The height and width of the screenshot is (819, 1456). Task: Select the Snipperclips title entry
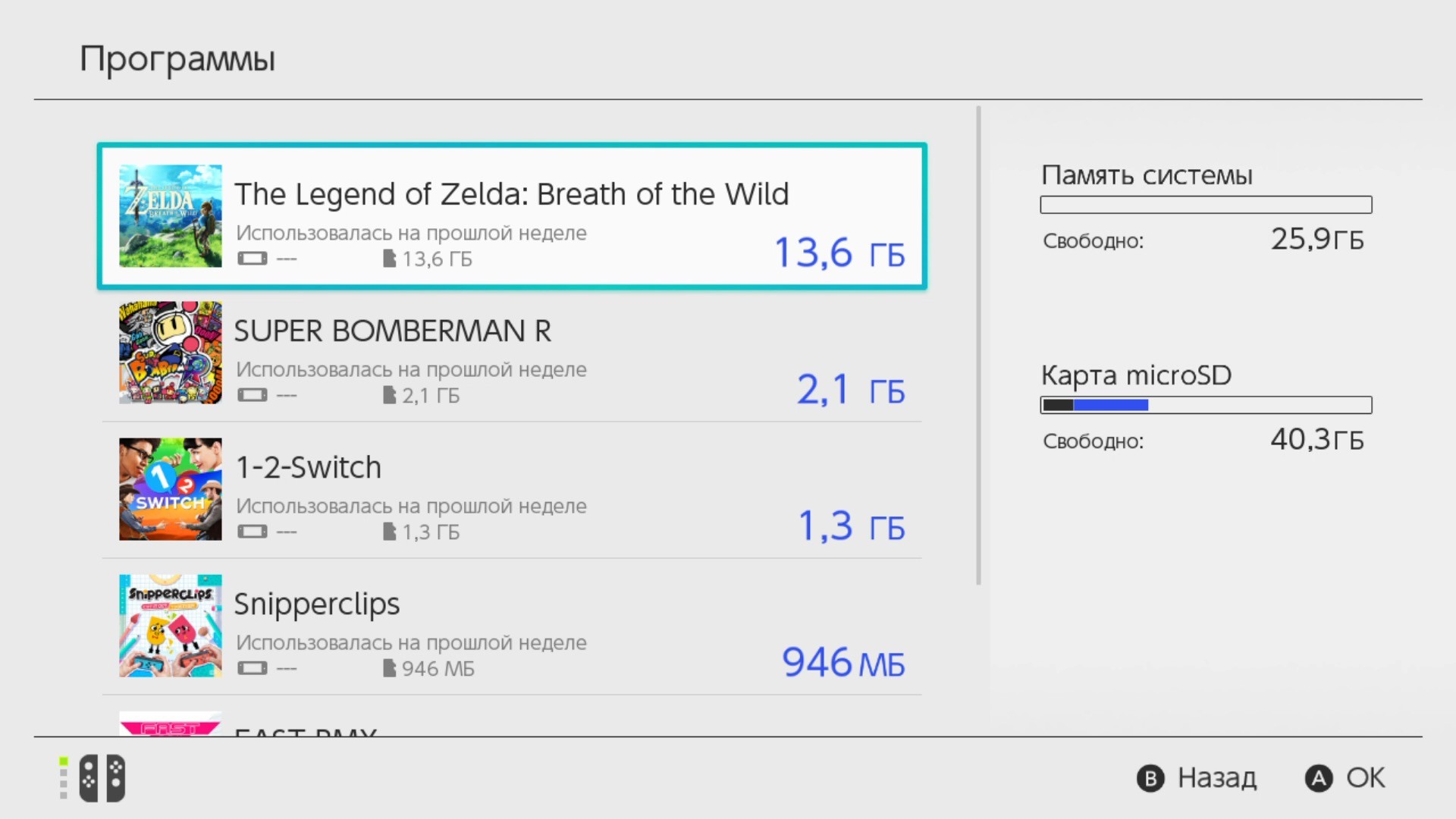[316, 604]
